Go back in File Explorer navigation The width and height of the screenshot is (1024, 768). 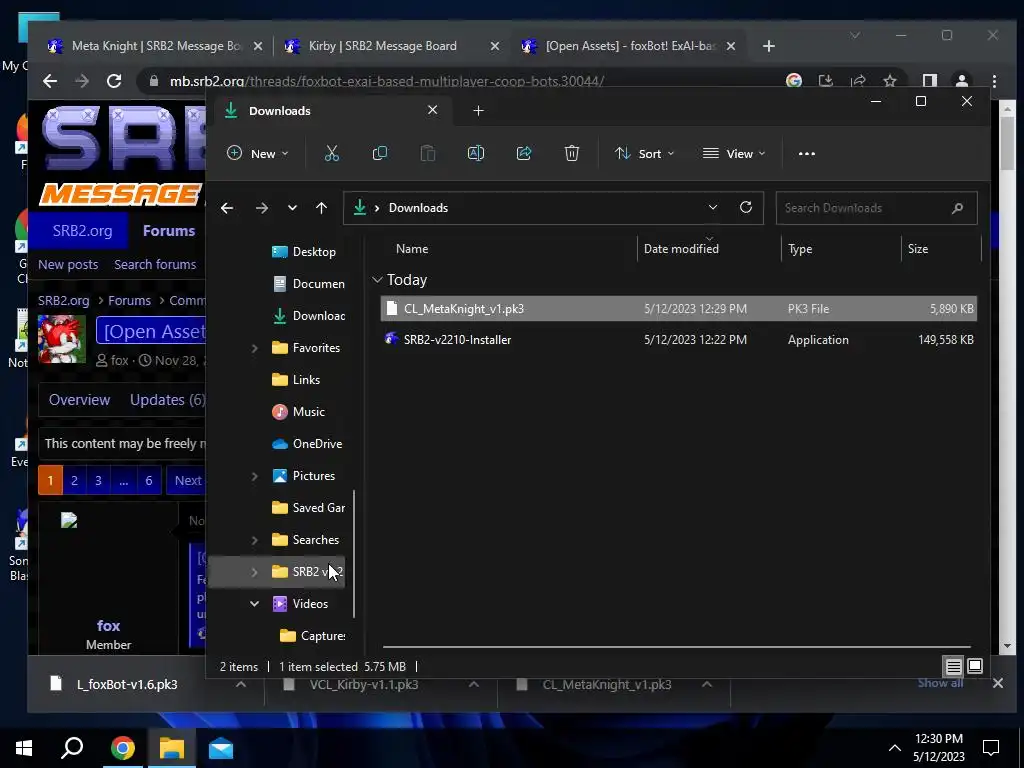(227, 208)
